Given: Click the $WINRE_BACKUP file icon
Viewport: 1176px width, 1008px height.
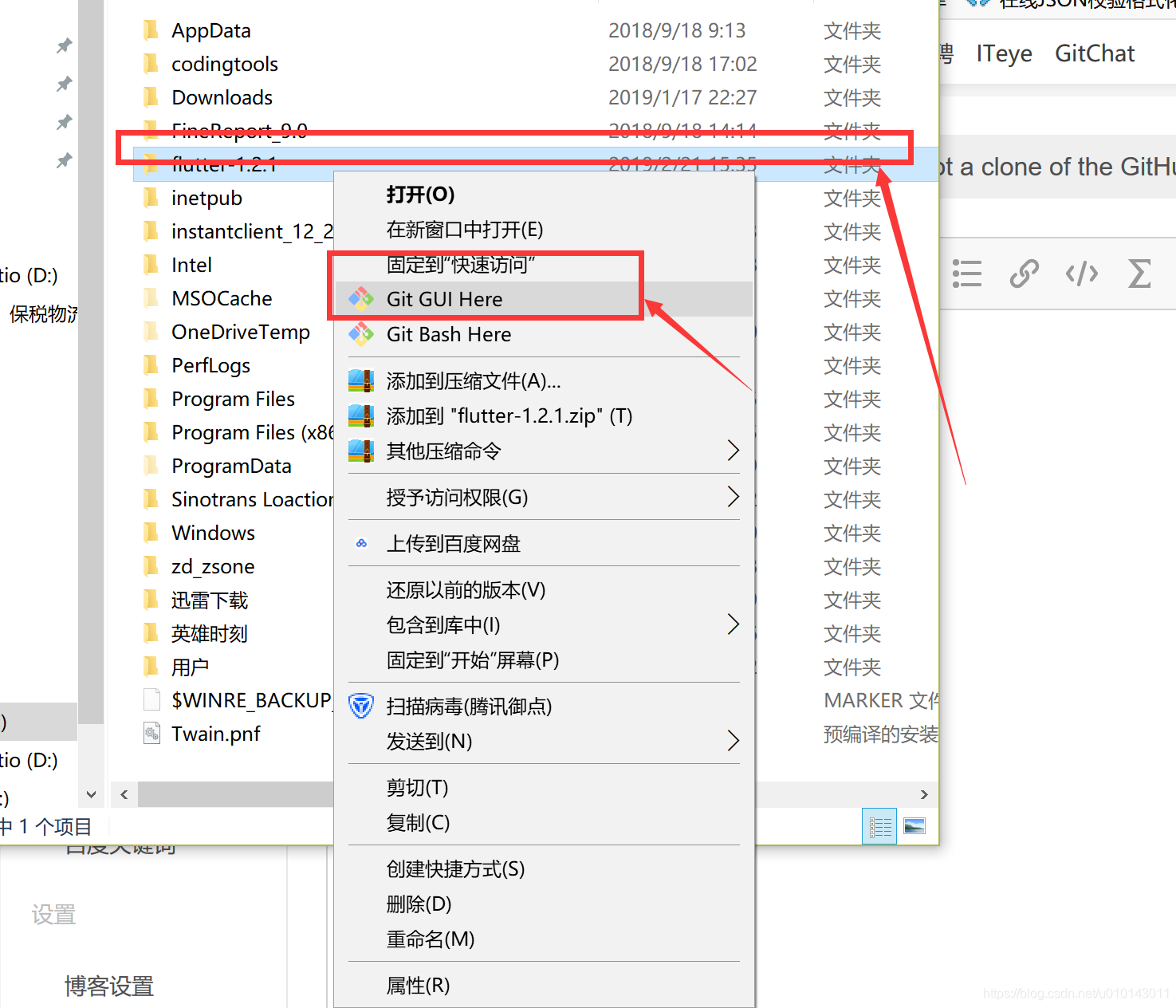Looking at the screenshot, I should pyautogui.click(x=151, y=700).
